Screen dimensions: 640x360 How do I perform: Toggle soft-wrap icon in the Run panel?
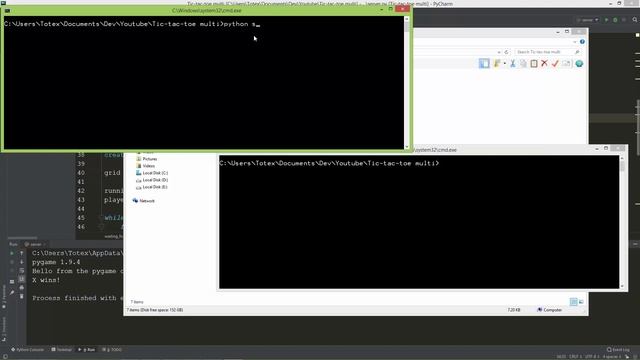(x=22, y=271)
